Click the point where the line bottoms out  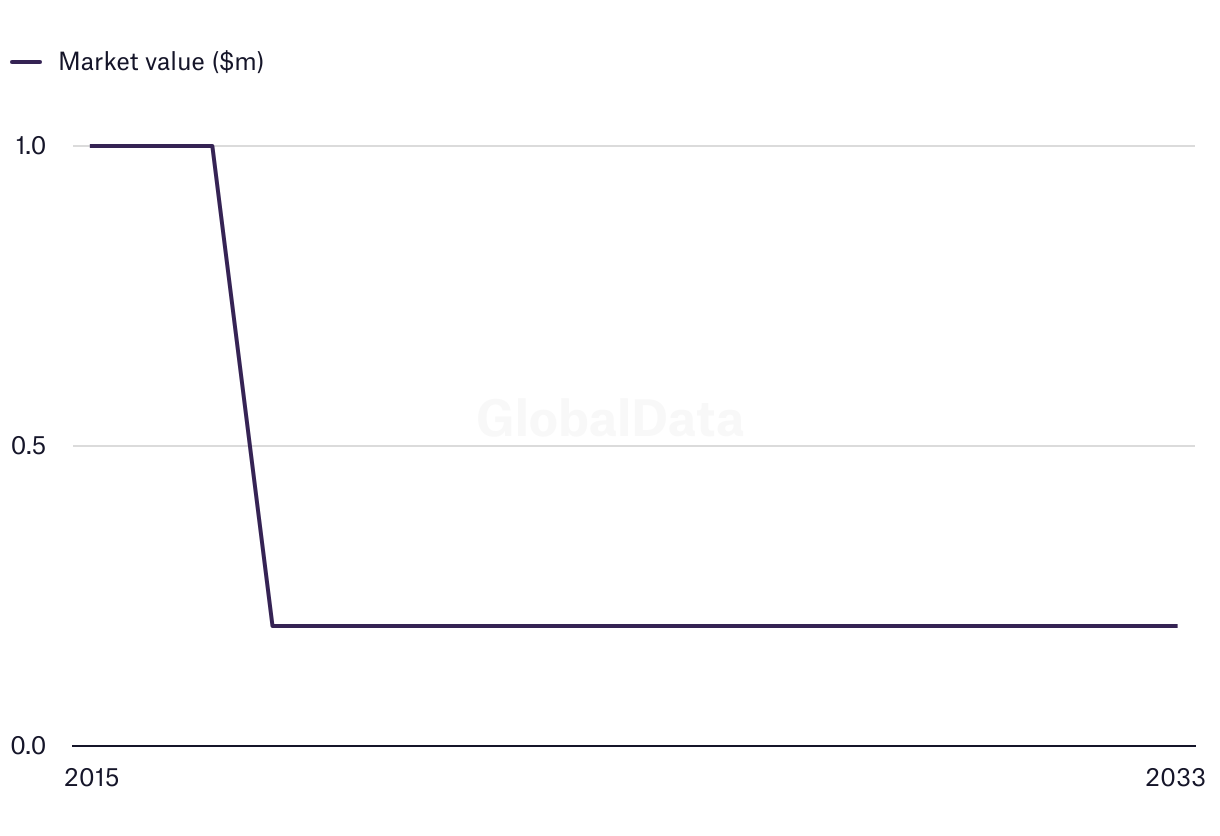click(x=272, y=626)
